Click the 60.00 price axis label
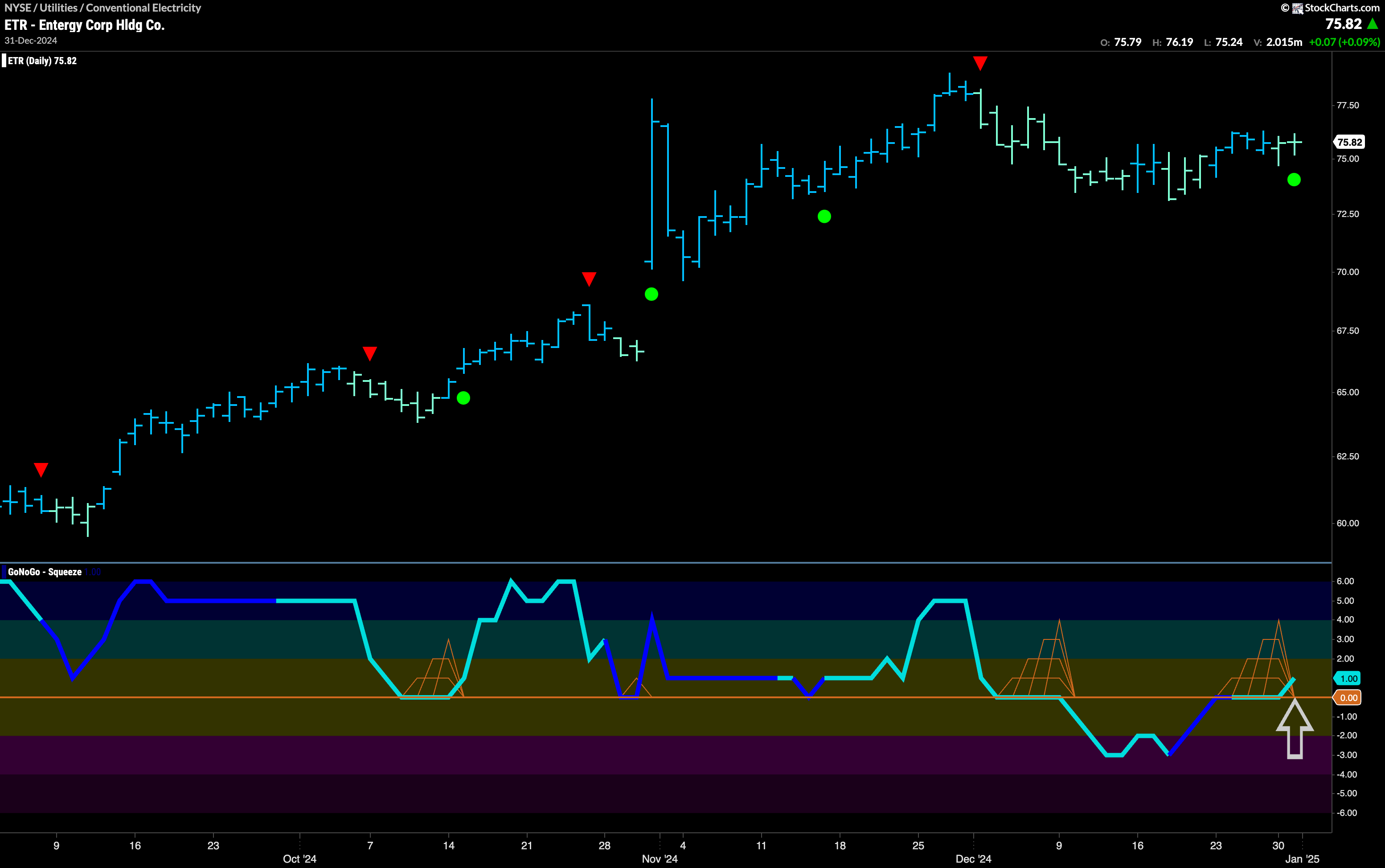This screenshot has height=868, width=1385. [1347, 523]
